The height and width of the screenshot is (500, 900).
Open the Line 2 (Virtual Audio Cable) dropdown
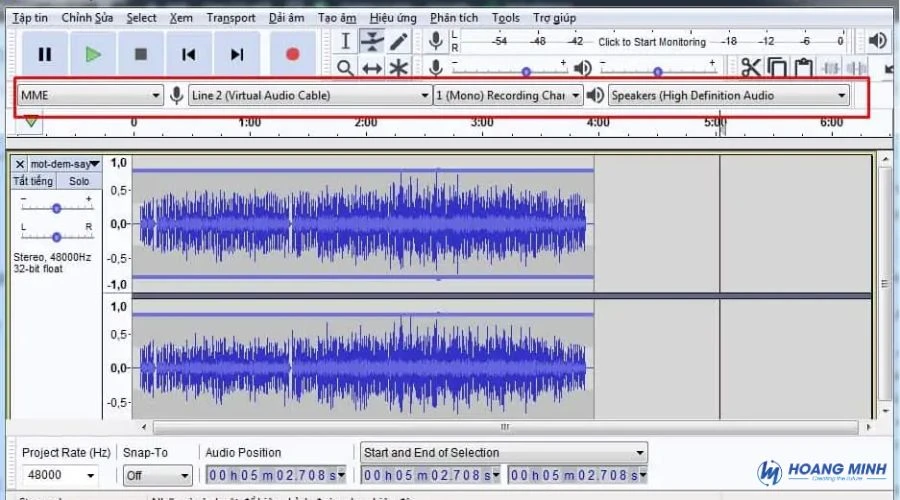click(310, 95)
